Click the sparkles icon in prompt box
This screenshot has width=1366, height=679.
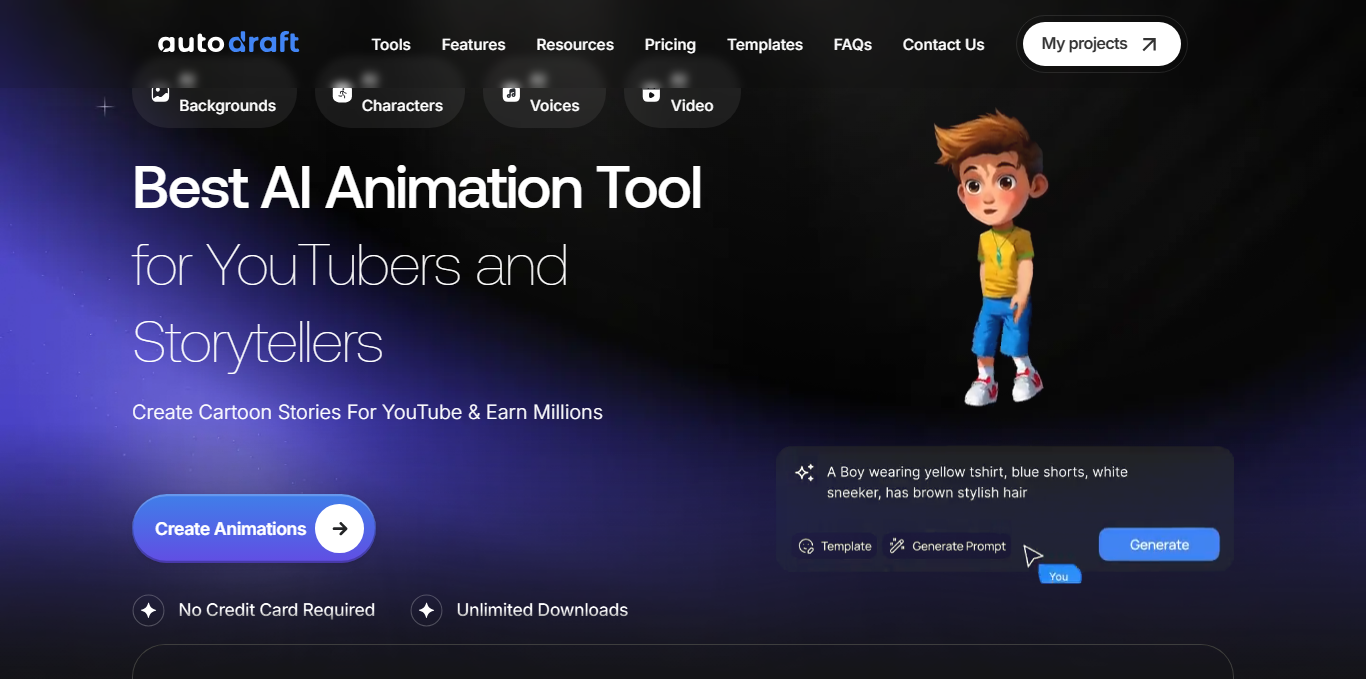(804, 473)
